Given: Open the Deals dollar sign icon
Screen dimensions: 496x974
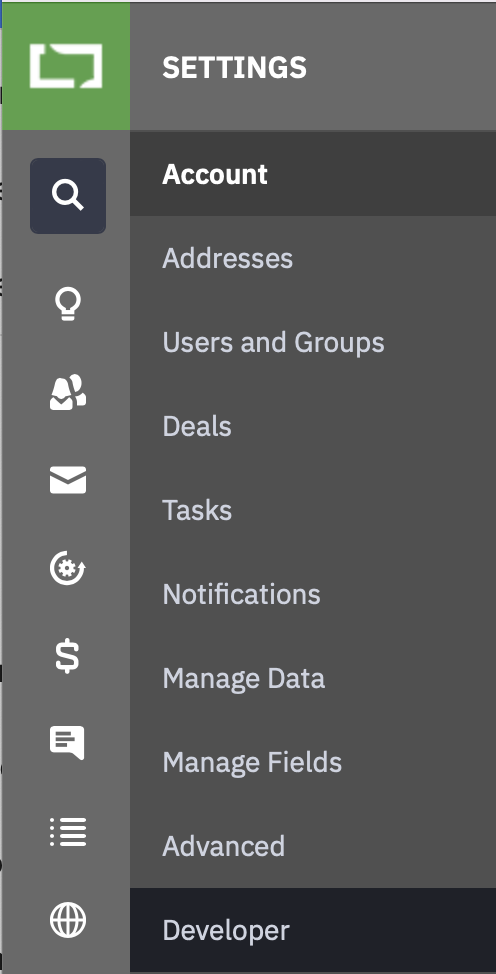Looking at the screenshot, I should tap(68, 656).
